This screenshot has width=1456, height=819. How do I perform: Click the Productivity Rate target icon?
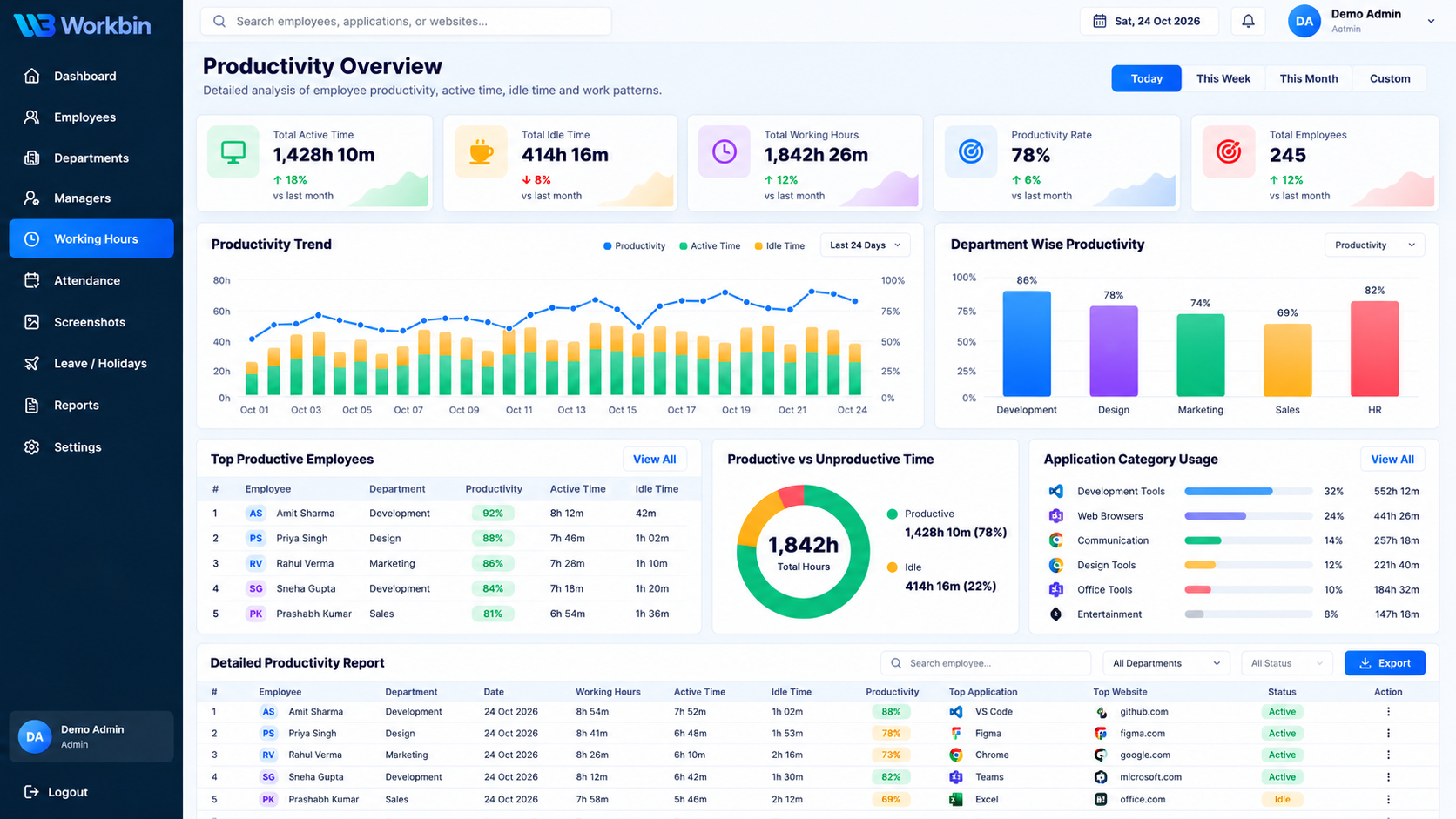coord(971,152)
